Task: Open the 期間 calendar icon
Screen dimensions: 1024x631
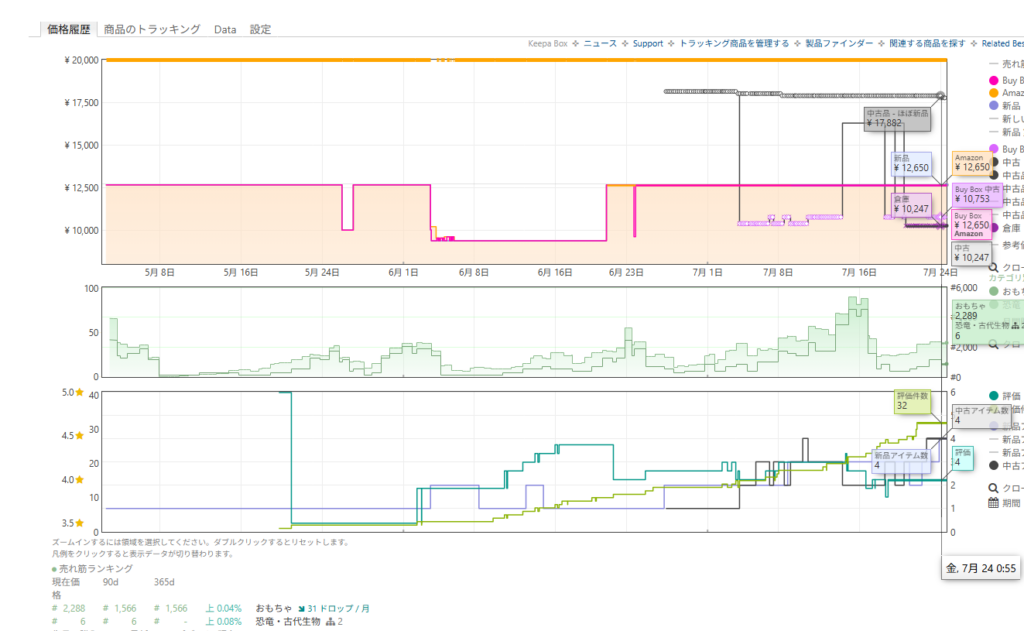Action: [x=993, y=502]
